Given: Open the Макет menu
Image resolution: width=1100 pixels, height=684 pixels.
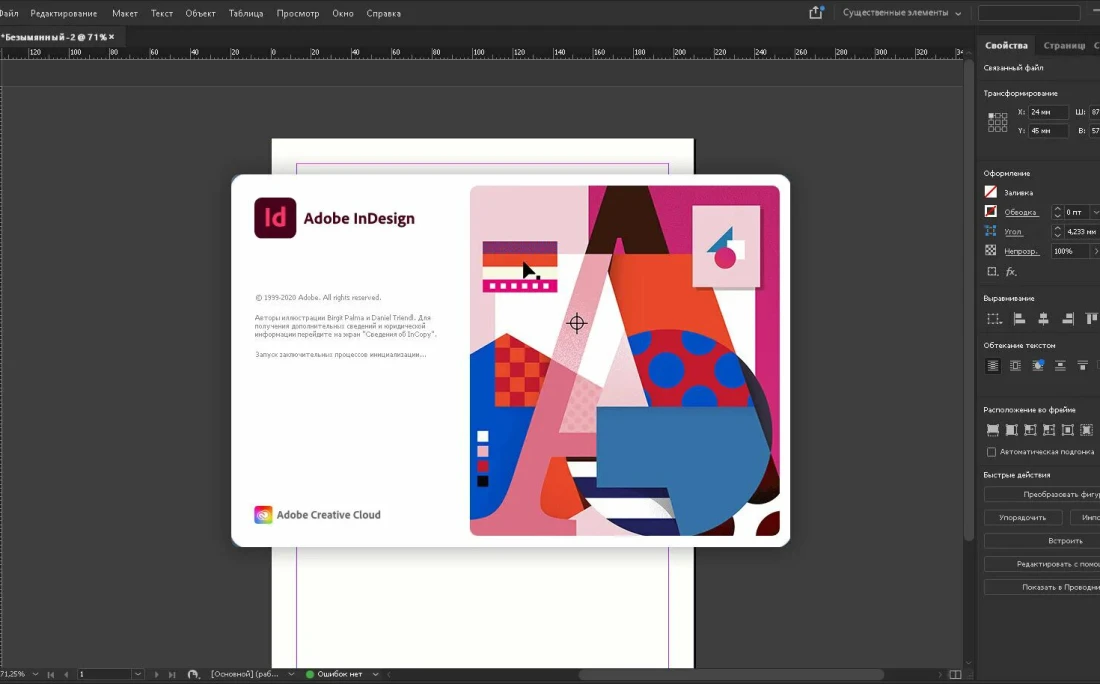Looking at the screenshot, I should pos(125,13).
